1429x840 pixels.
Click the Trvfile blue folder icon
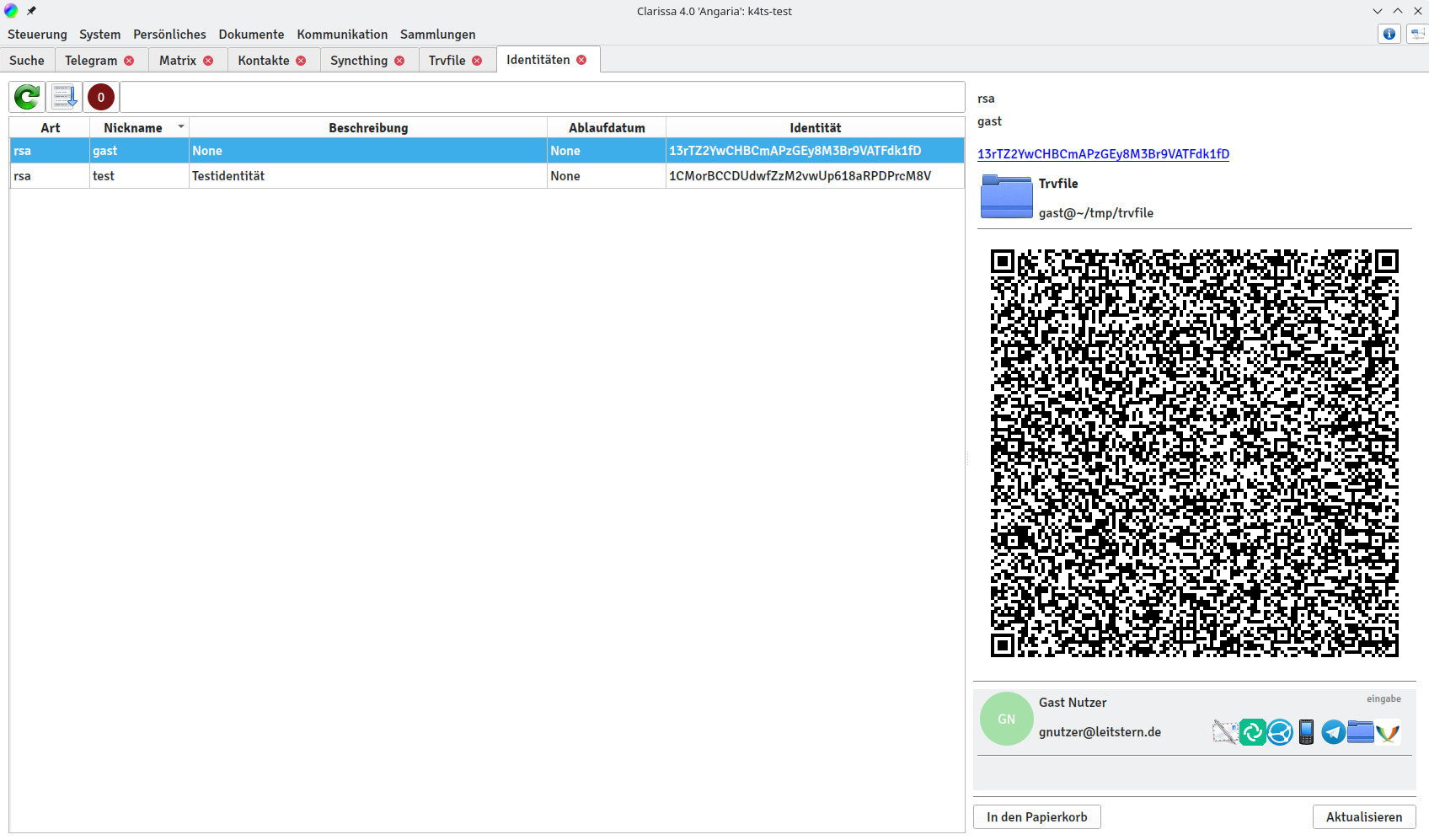click(1006, 196)
